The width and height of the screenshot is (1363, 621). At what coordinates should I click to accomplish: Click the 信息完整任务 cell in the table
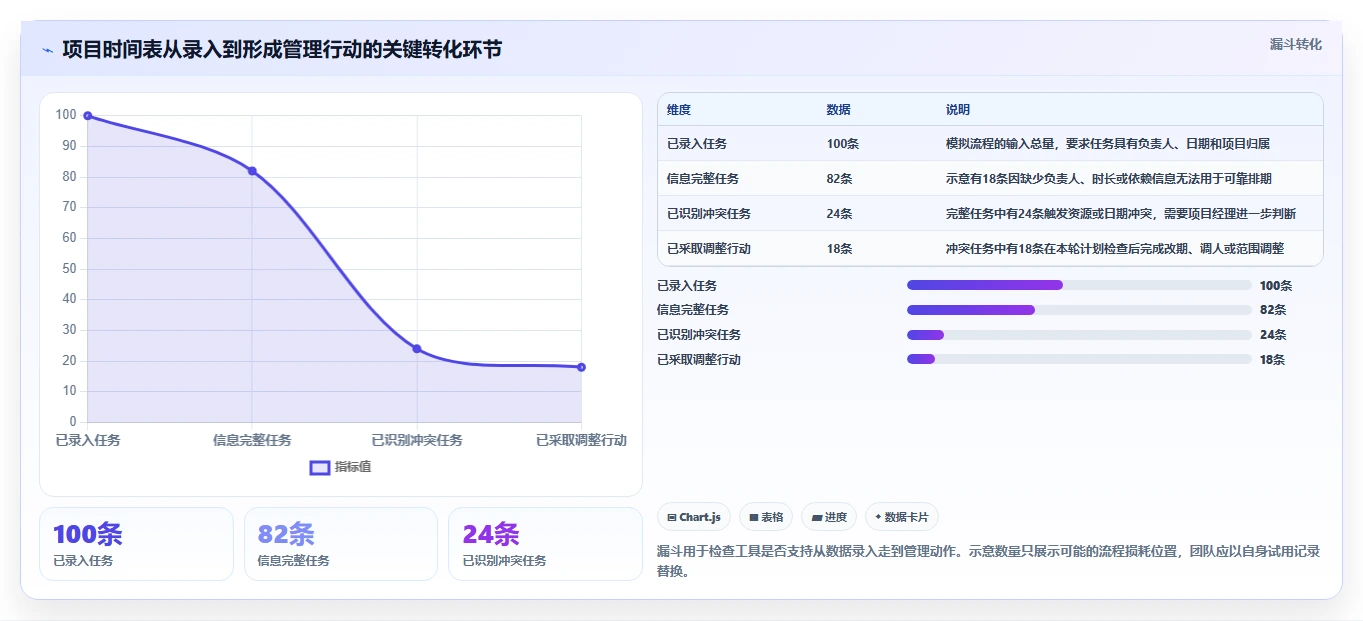tap(703, 179)
